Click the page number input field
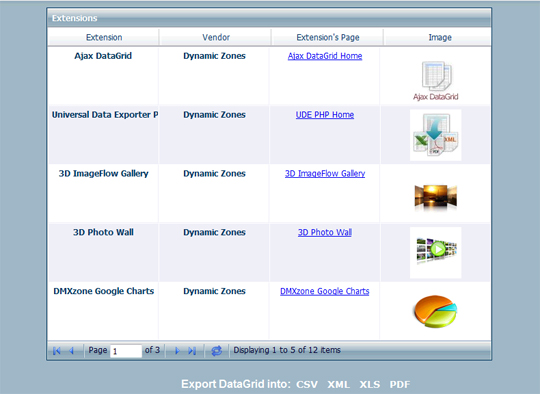The width and height of the screenshot is (540, 394). pos(126,351)
